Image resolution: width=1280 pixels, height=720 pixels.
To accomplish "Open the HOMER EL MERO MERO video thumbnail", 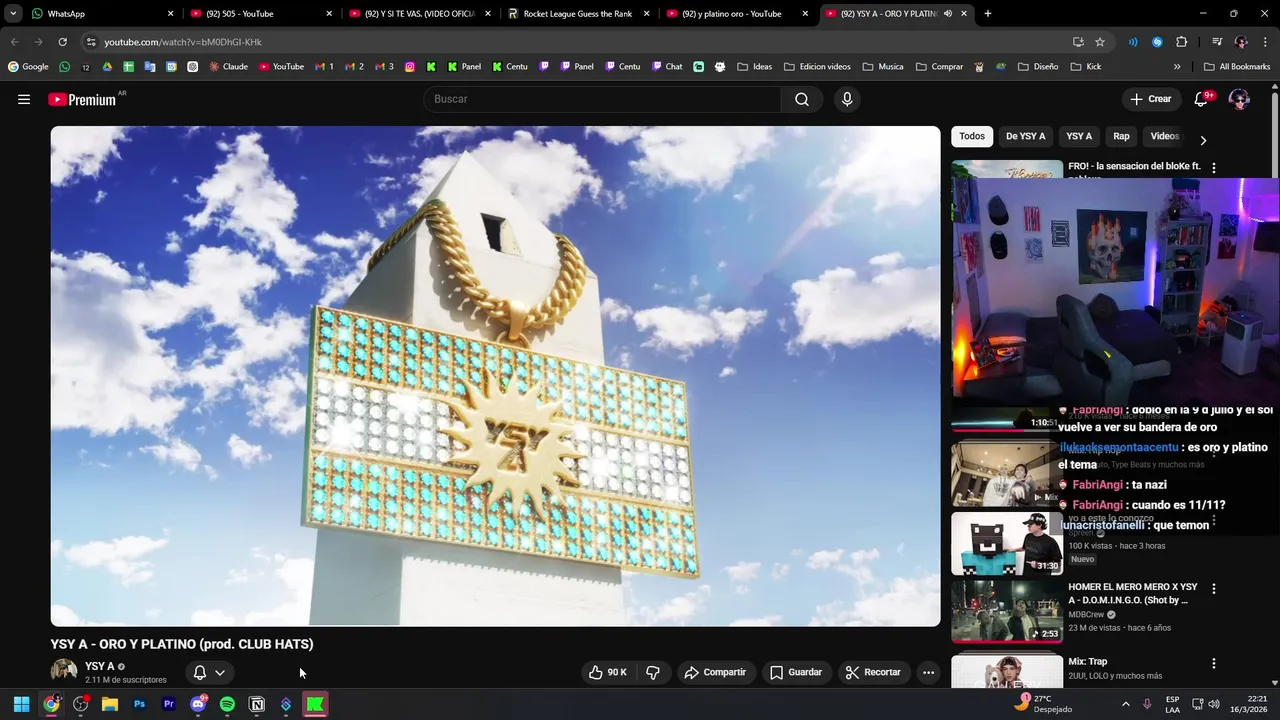I will pos(1007,611).
